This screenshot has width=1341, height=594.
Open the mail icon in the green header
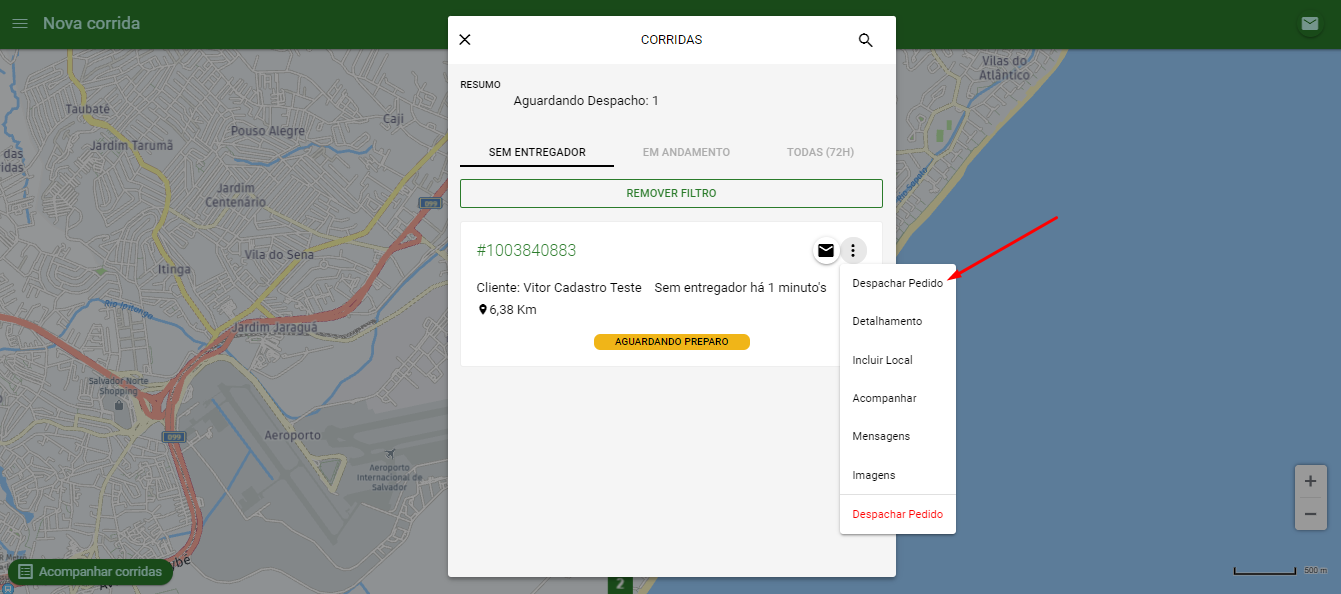point(1309,24)
